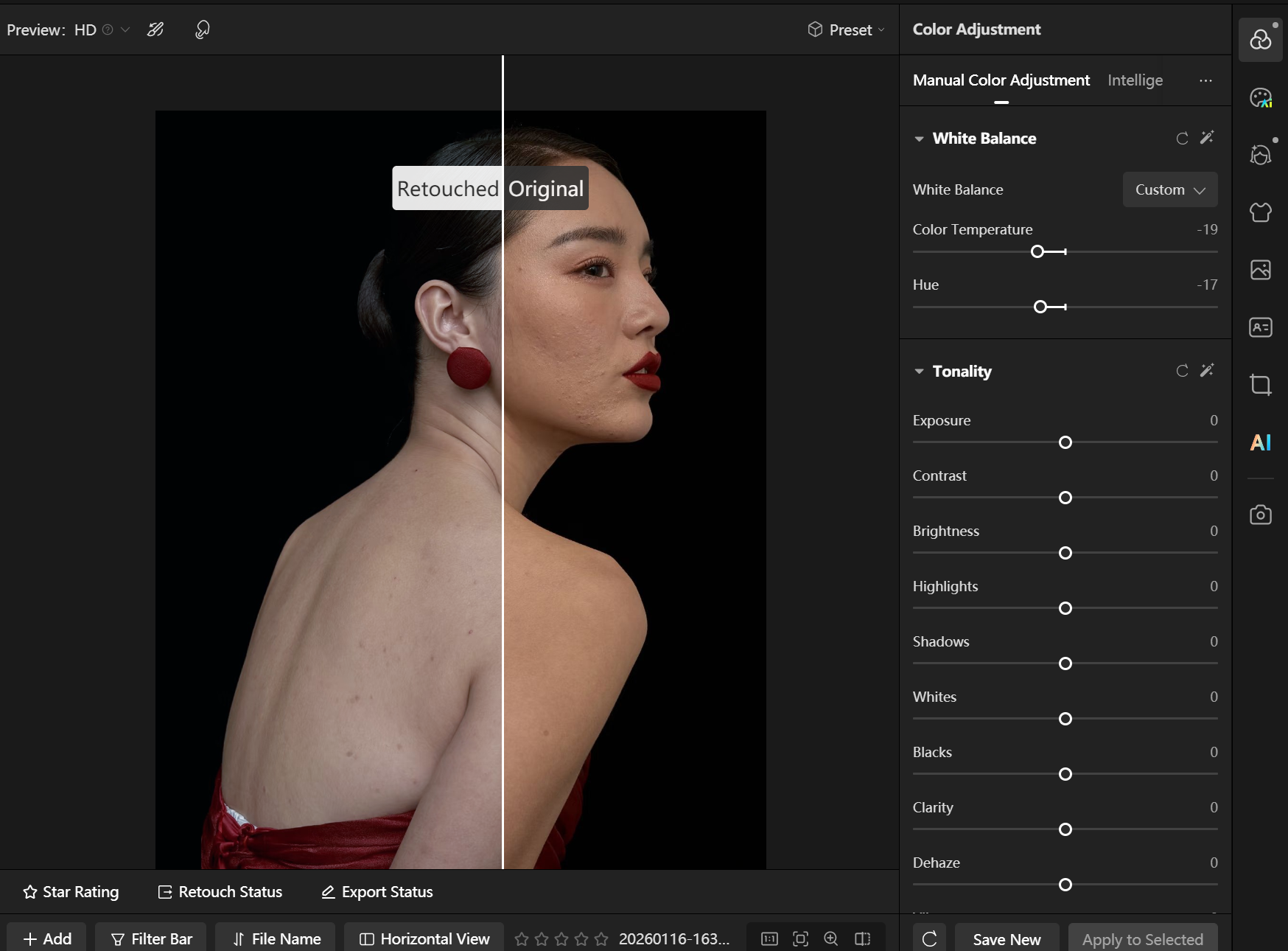Viewport: 1288px width, 951px height.
Task: Open the crop tool
Action: click(1260, 385)
